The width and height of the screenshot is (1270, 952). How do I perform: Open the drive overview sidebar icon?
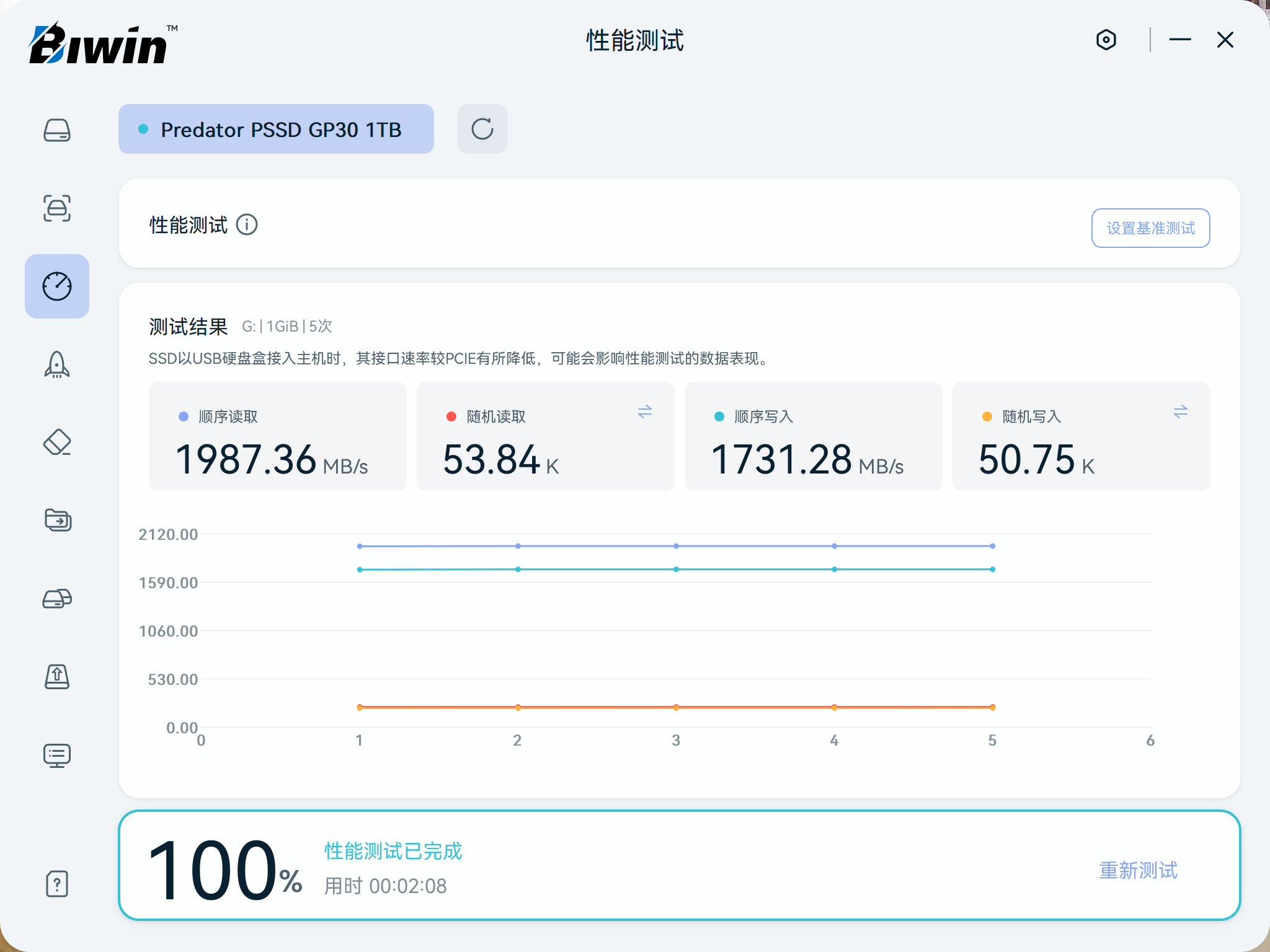(x=57, y=130)
